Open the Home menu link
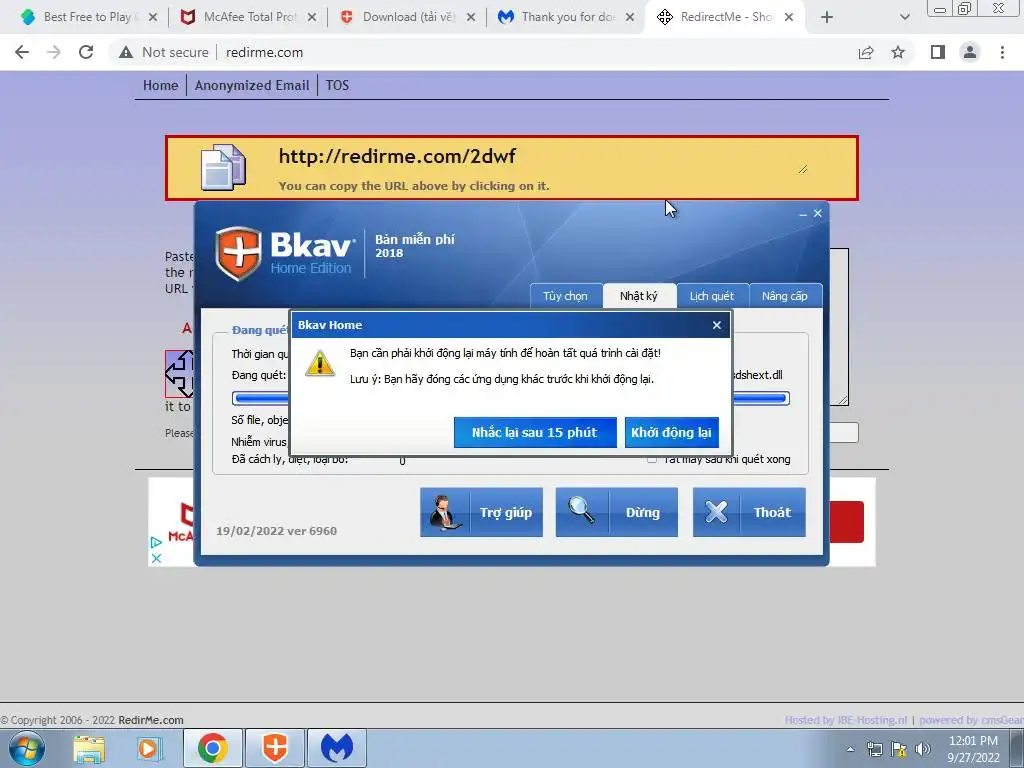 (x=161, y=86)
